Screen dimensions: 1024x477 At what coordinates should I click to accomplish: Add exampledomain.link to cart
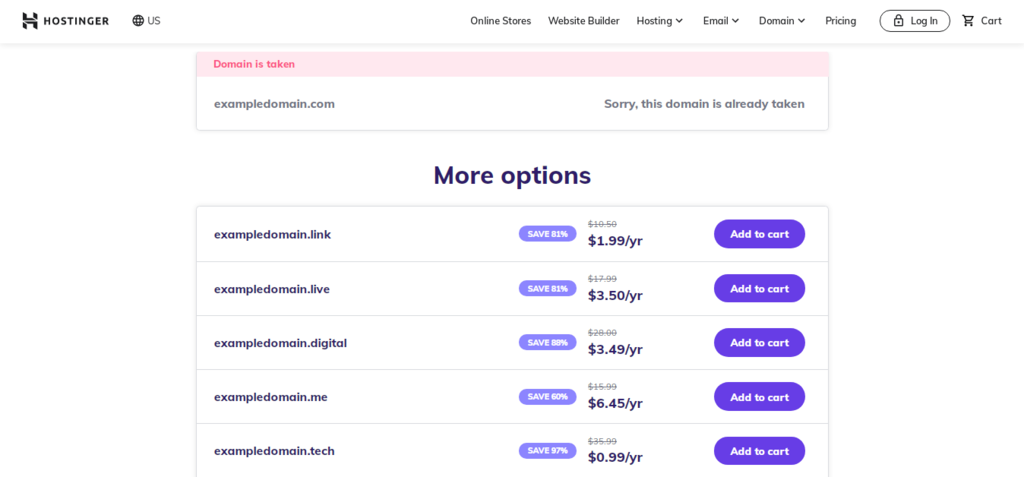(759, 234)
